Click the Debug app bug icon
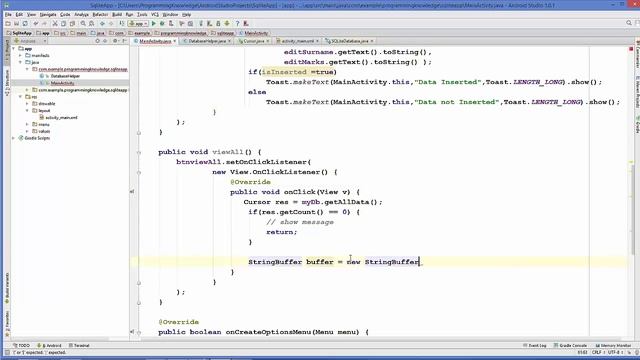This screenshot has width=640, height=360. coord(162,24)
